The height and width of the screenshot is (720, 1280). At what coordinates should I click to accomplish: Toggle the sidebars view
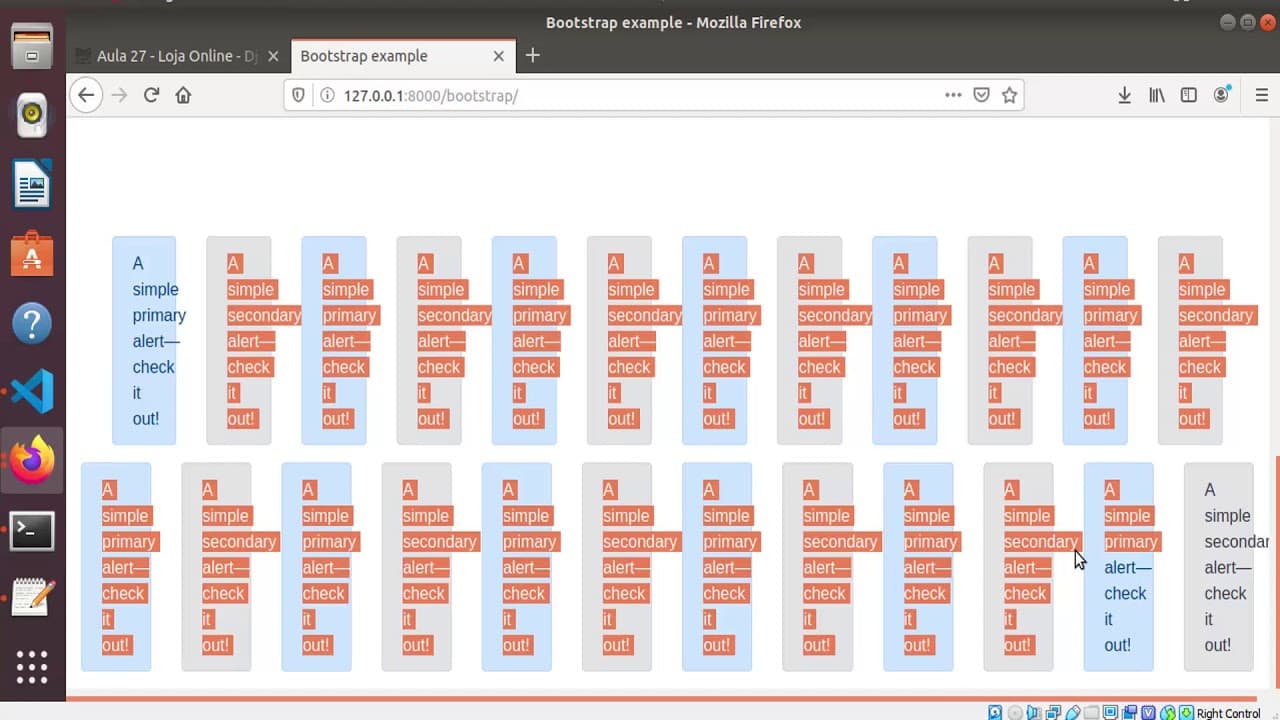1189,95
